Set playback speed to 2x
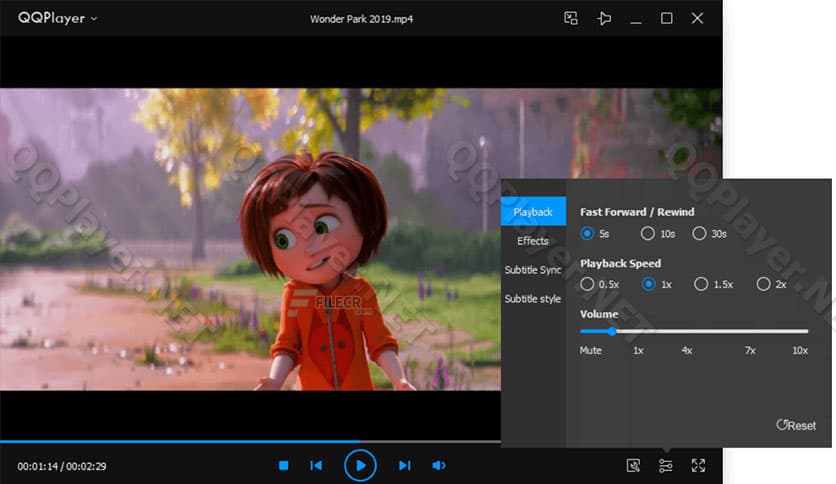 [763, 284]
